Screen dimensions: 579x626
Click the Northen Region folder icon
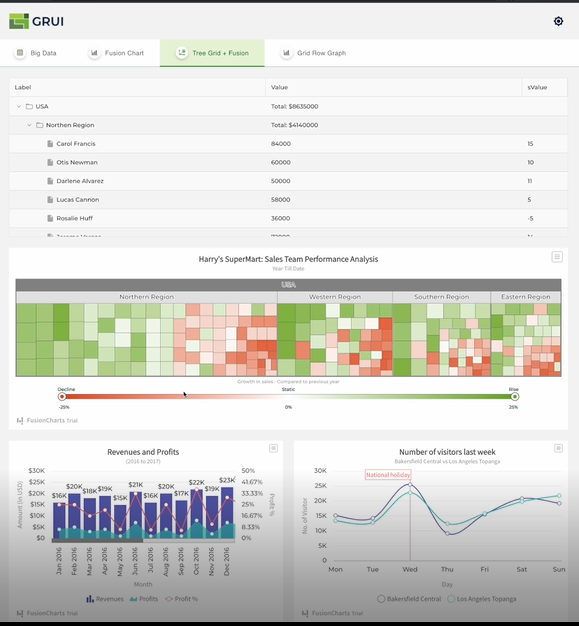point(40,125)
